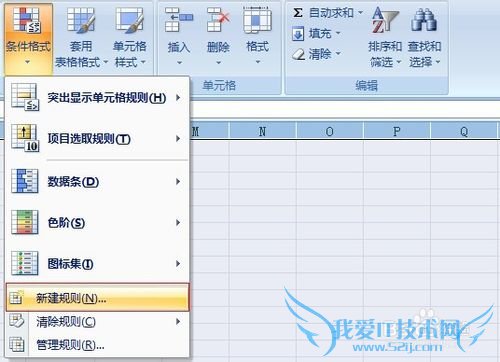Viewport: 500px width, 362px height.
Task: Open dropdown arrow under 格式
Action: [258, 62]
